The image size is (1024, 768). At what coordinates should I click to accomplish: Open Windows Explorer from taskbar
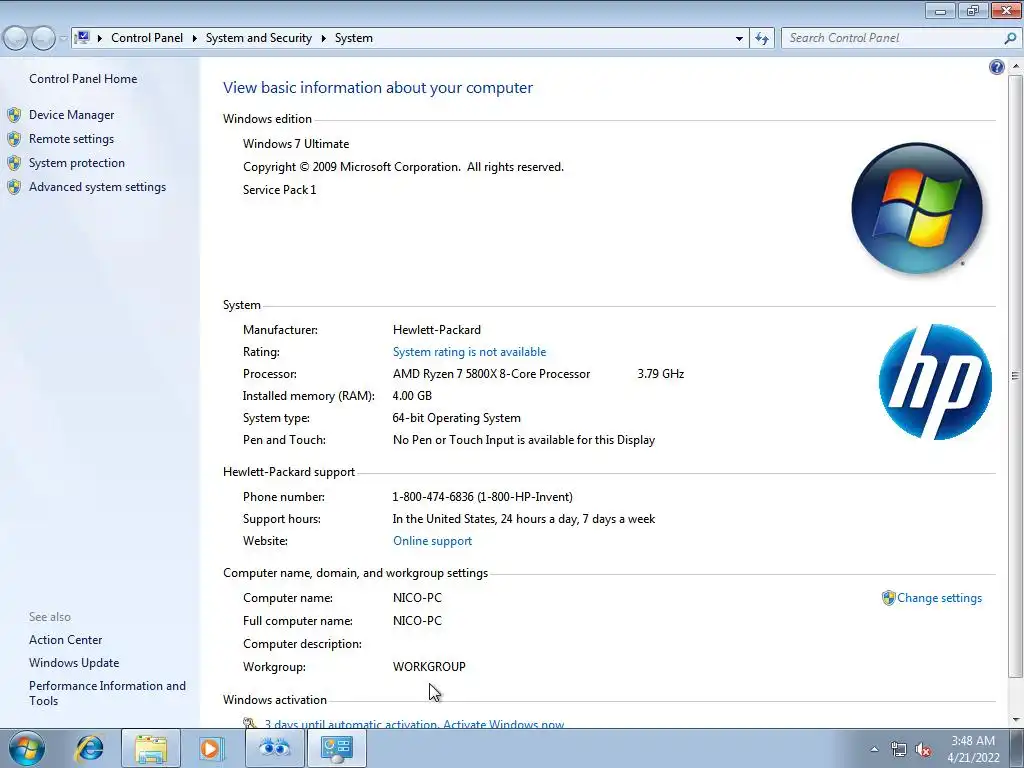click(x=151, y=748)
